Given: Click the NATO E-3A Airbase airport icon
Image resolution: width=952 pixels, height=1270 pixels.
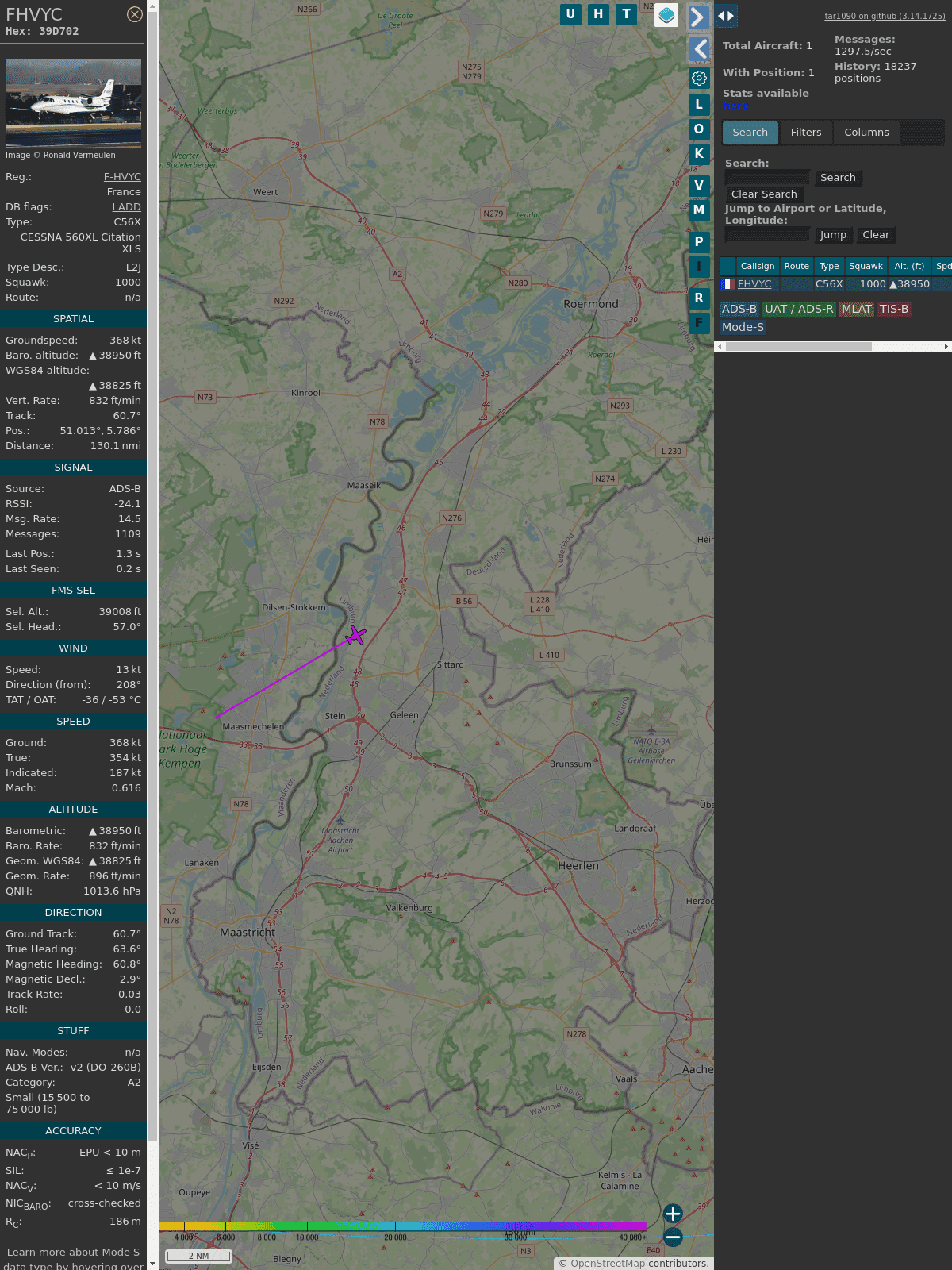Looking at the screenshot, I should [x=651, y=730].
